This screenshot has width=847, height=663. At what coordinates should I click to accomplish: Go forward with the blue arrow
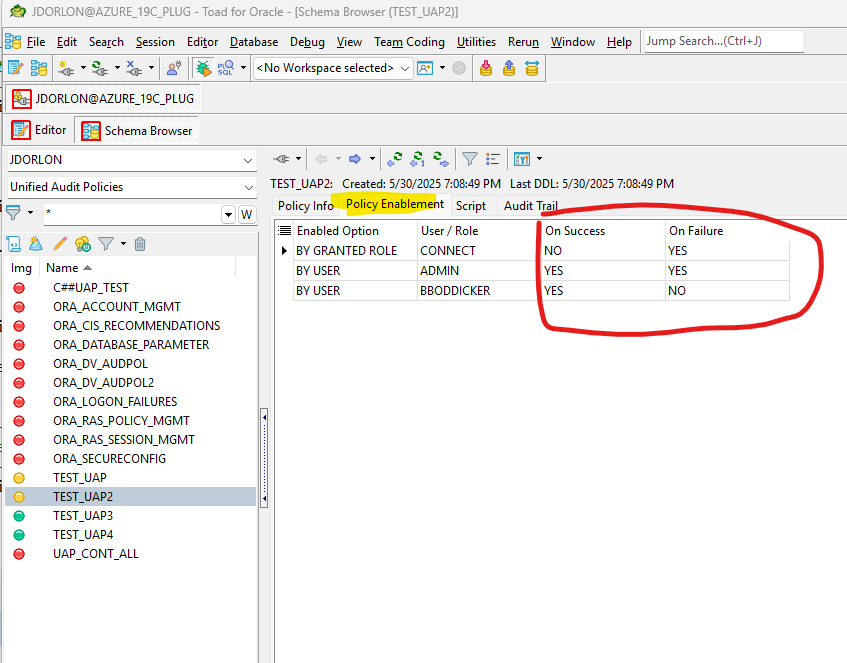coord(355,159)
